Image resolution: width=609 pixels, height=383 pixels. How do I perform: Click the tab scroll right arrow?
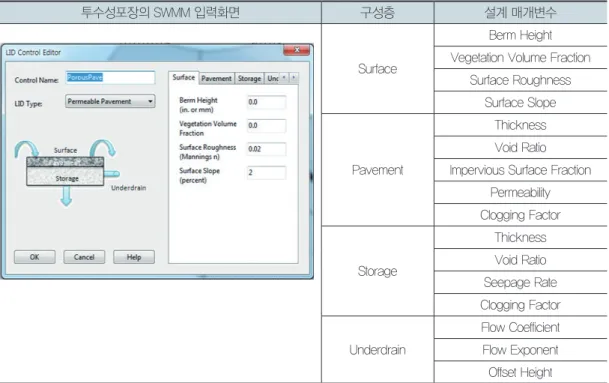(294, 78)
